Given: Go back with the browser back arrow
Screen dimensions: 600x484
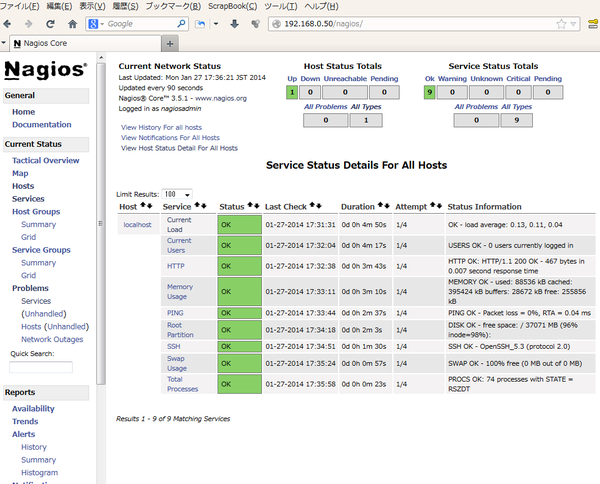Looking at the screenshot, I should pos(7,24).
